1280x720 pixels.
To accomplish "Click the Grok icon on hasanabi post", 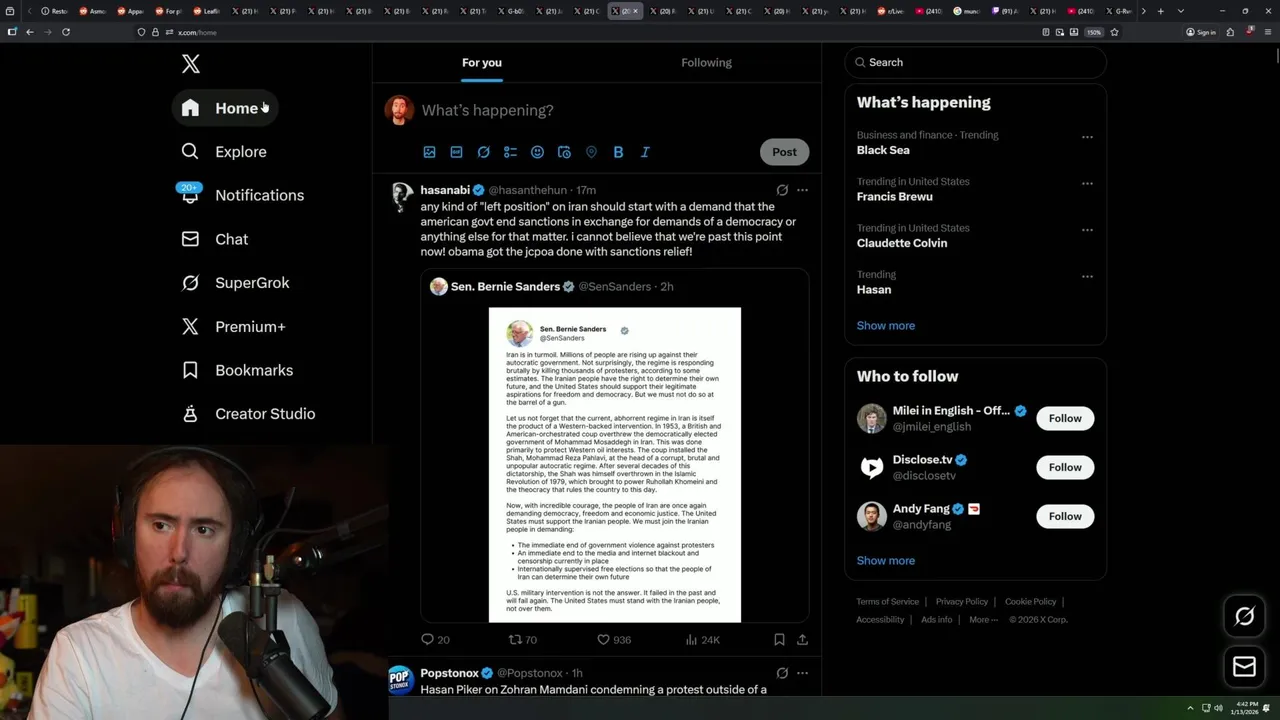I will pyautogui.click(x=782, y=190).
